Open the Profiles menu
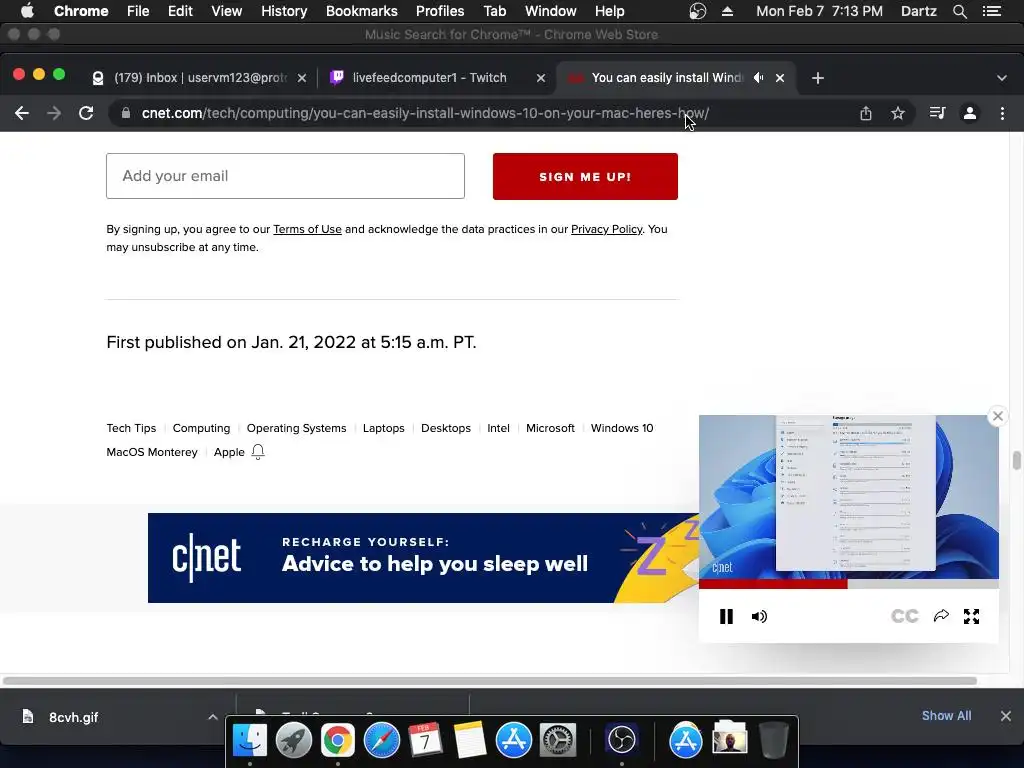The image size is (1024, 768). coord(440,11)
